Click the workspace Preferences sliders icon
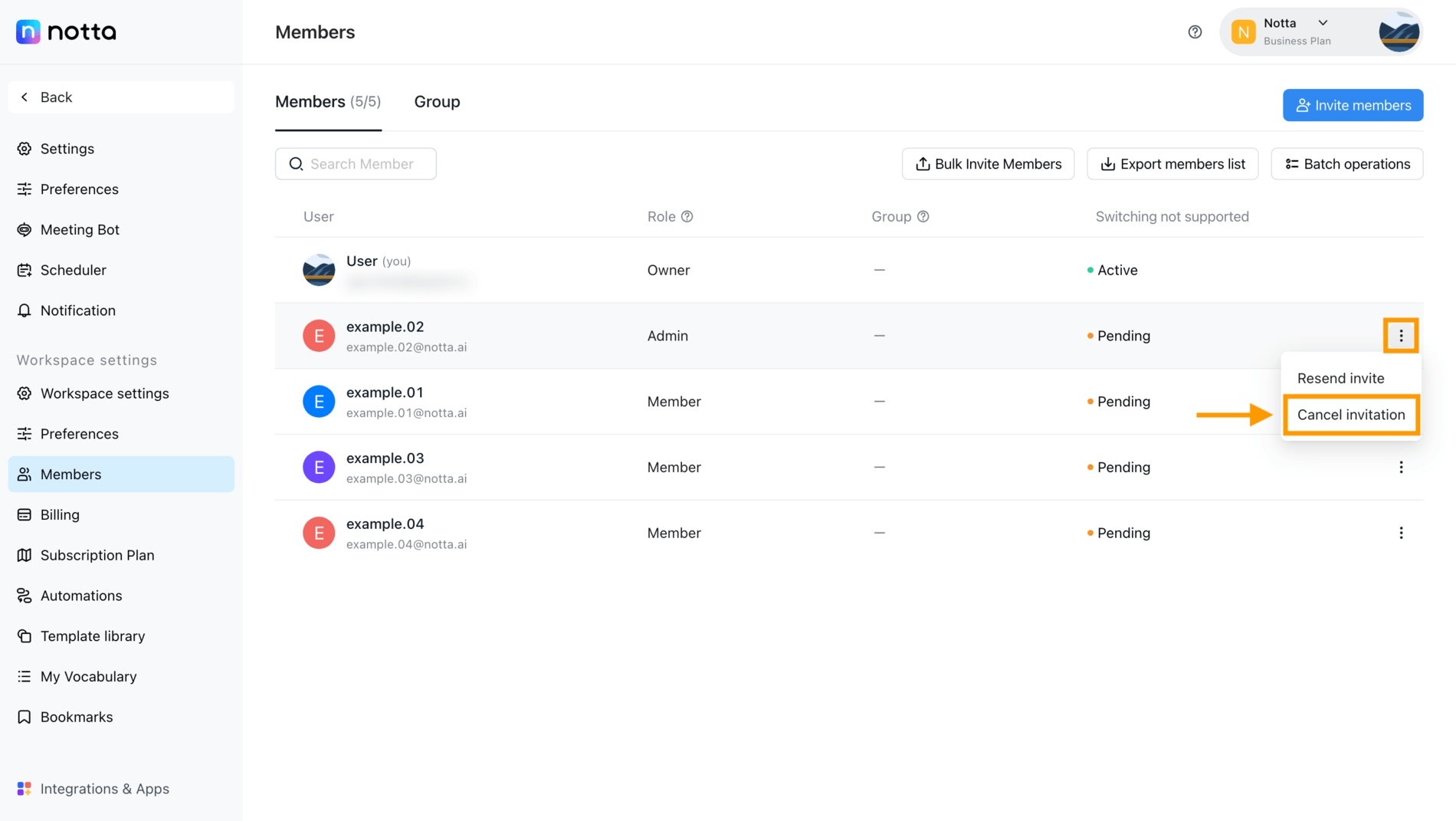The width and height of the screenshot is (1456, 821). 25,434
